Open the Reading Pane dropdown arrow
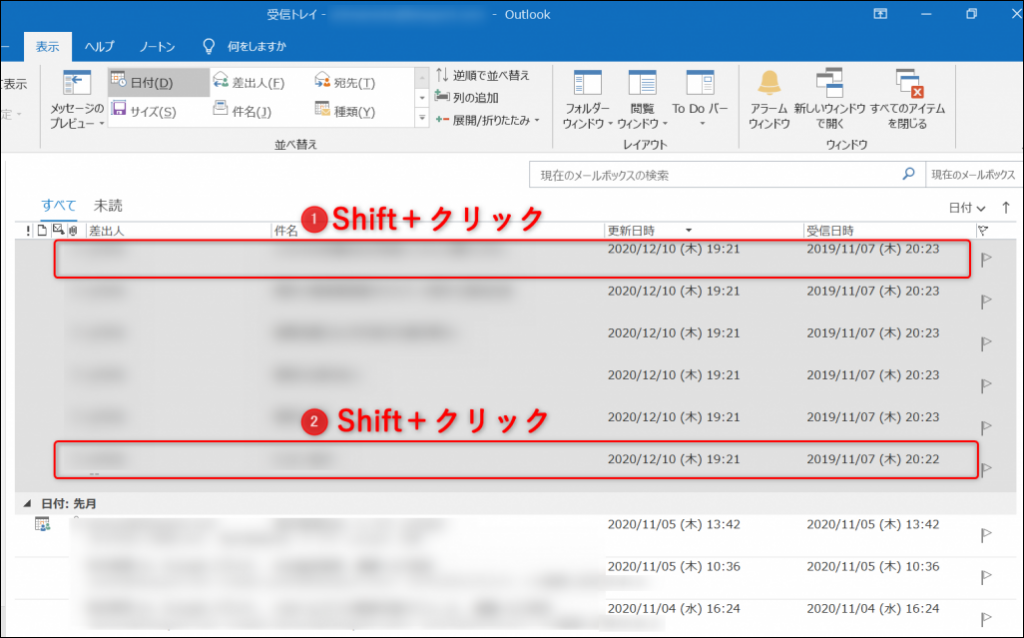 (665, 123)
